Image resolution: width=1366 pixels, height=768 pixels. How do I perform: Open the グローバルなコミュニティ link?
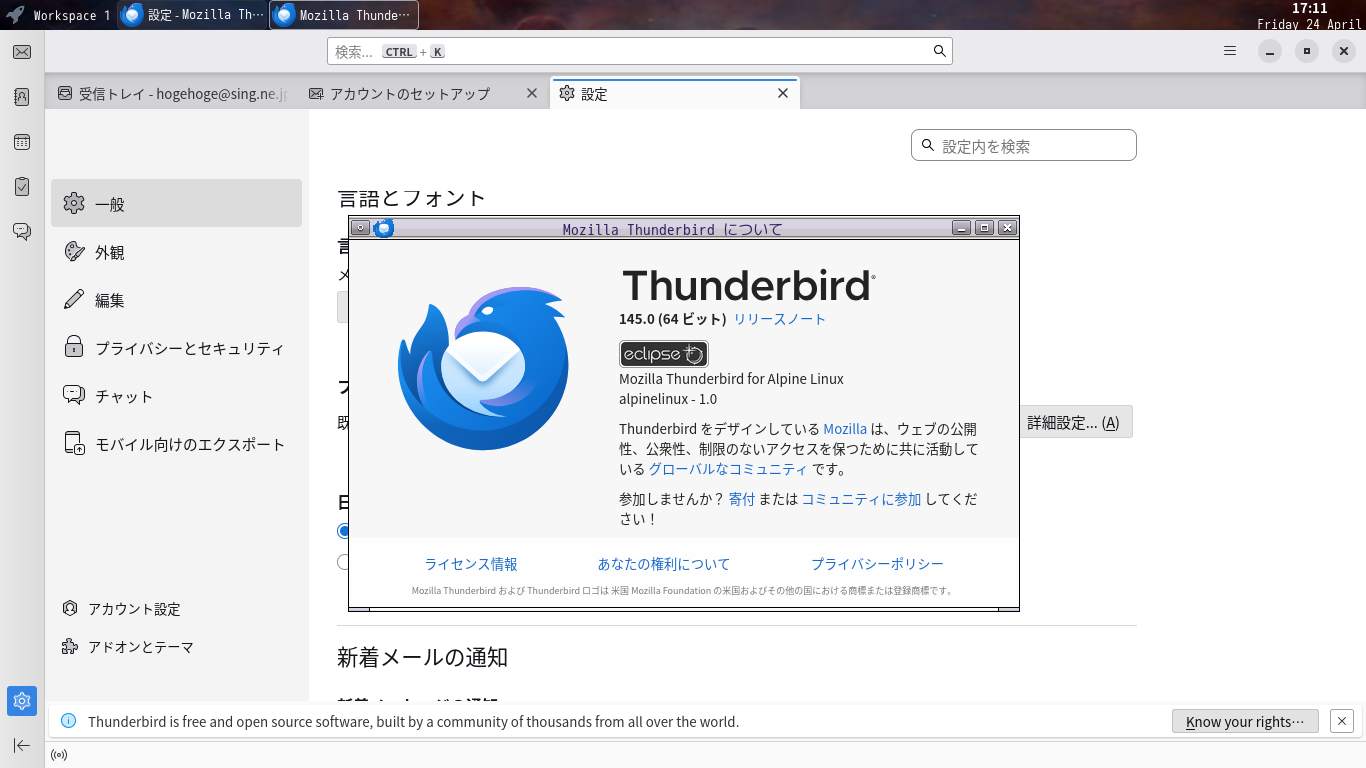click(x=728, y=469)
